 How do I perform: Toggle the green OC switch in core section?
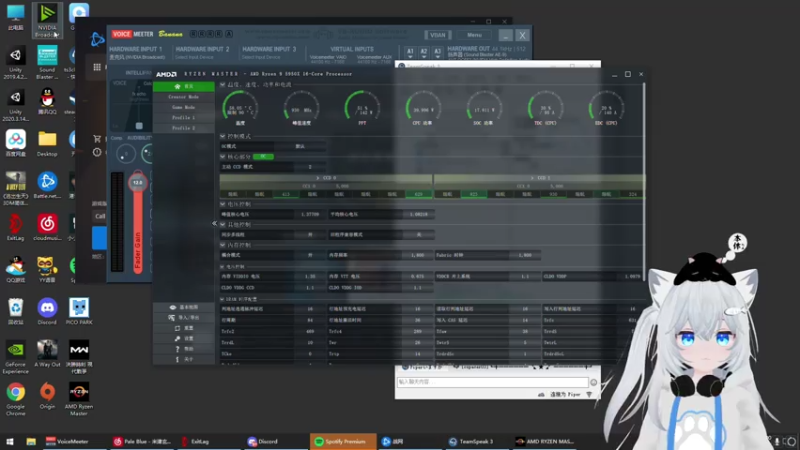point(263,157)
